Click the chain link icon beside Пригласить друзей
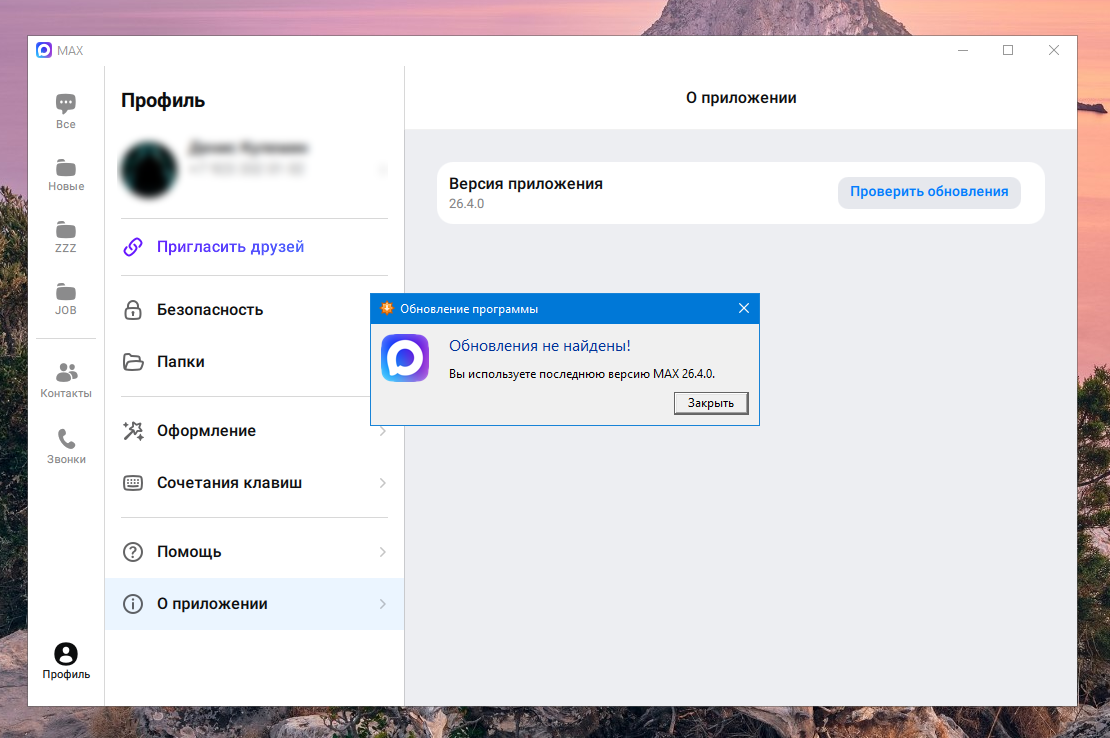The height and width of the screenshot is (738, 1110). (133, 247)
